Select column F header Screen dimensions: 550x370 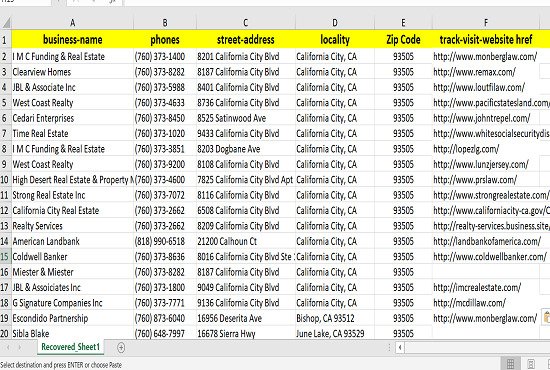[486, 23]
